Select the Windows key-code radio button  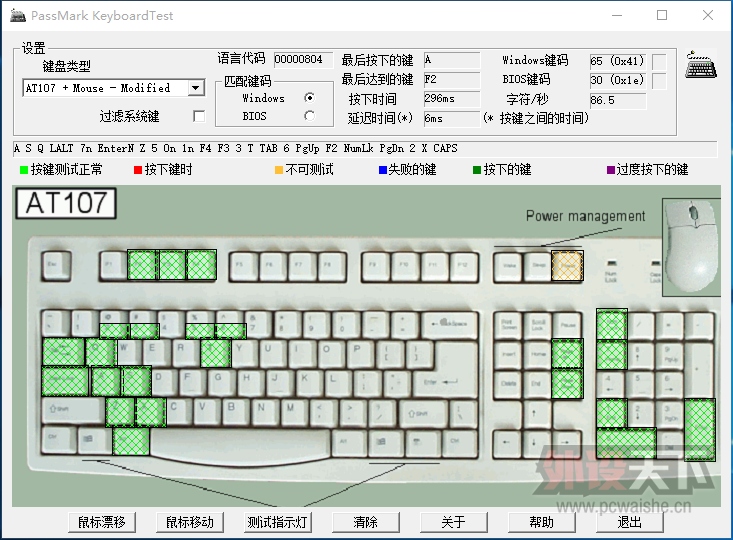tap(309, 98)
